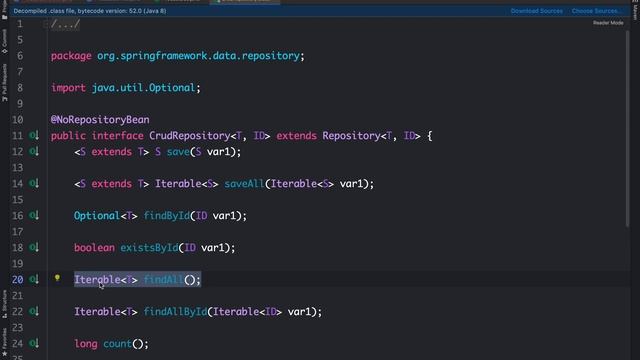Click implemented-method gutter icon on line 11
This screenshot has height=360, width=640.
34,136
